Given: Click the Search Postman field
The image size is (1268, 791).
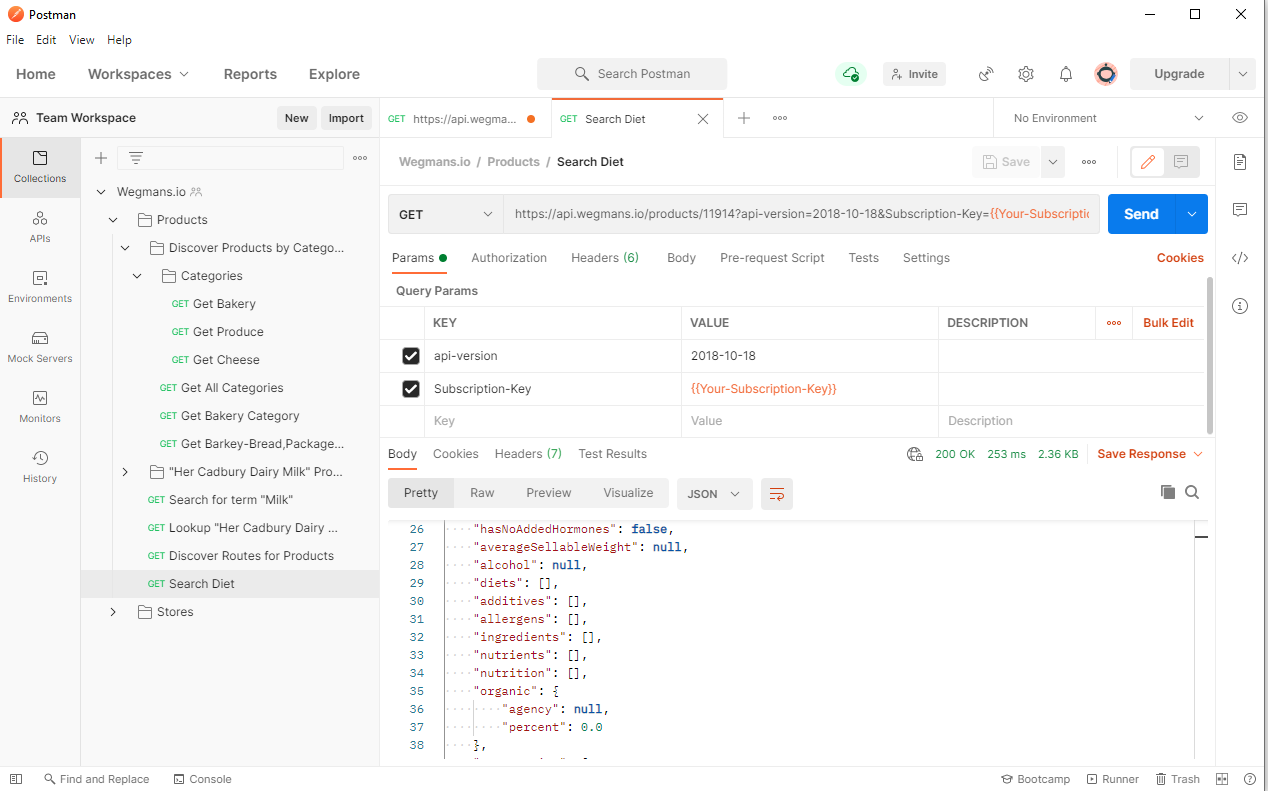Looking at the screenshot, I should tap(632, 74).
